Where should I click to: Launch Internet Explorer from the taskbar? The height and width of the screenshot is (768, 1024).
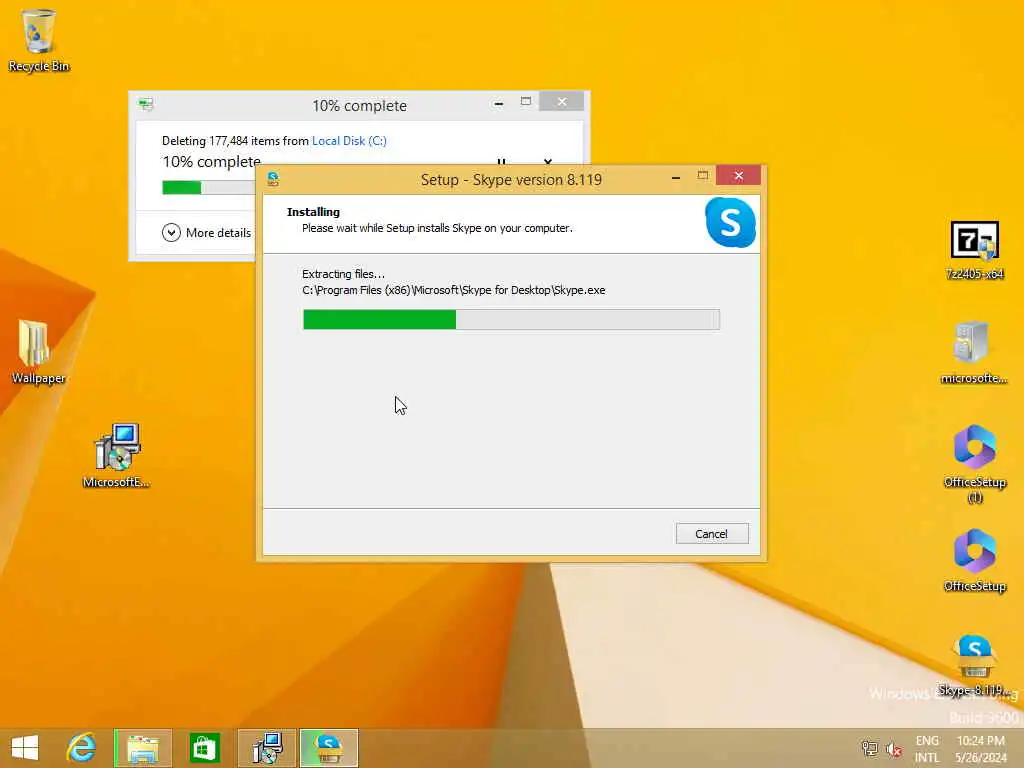(81, 747)
